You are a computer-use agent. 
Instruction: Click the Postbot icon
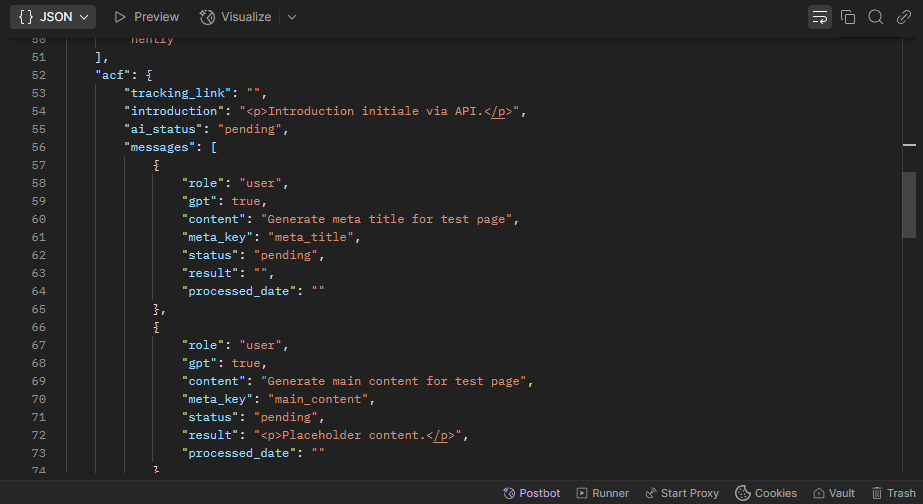509,493
